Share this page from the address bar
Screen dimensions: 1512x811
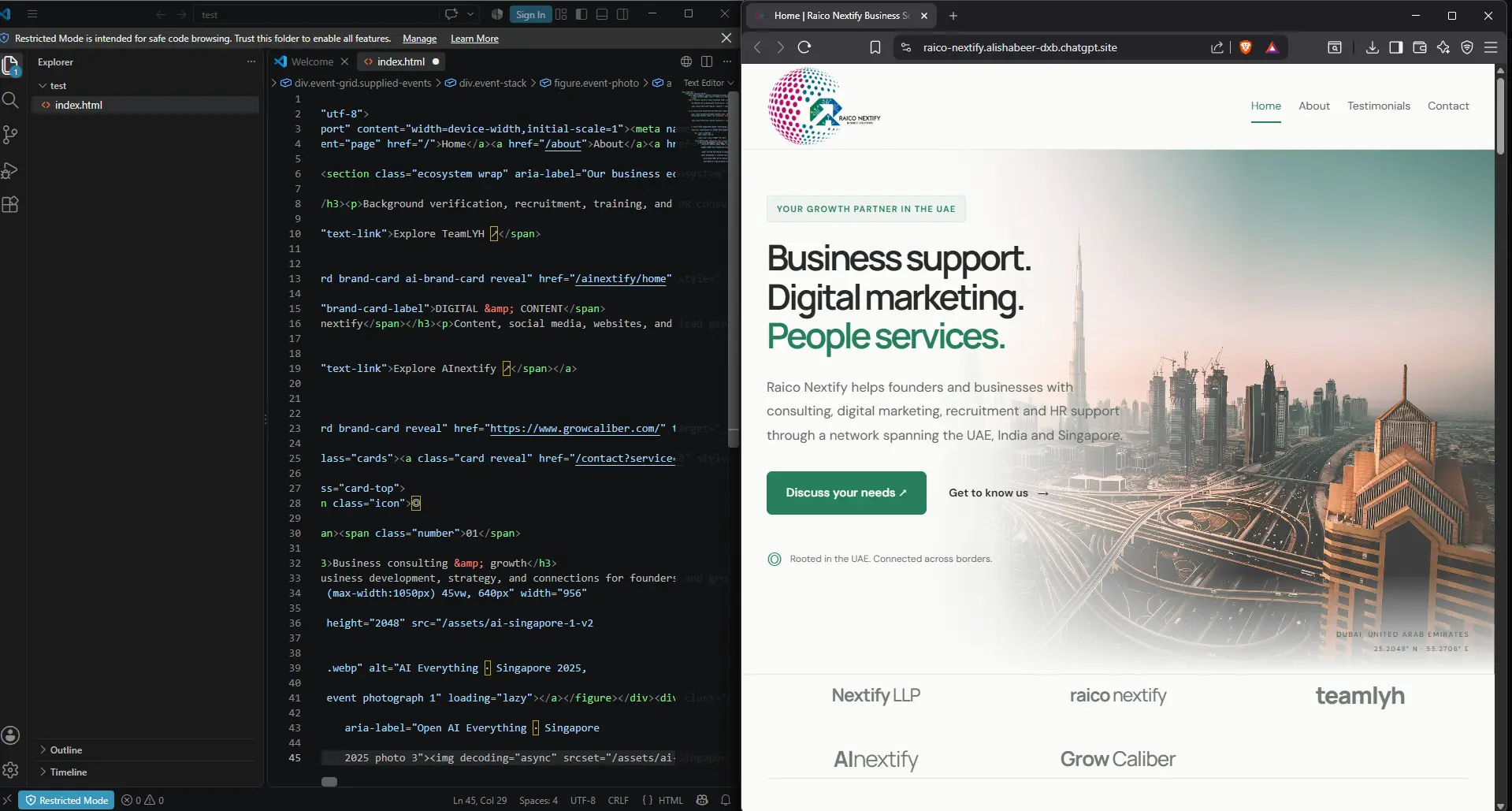click(1217, 47)
